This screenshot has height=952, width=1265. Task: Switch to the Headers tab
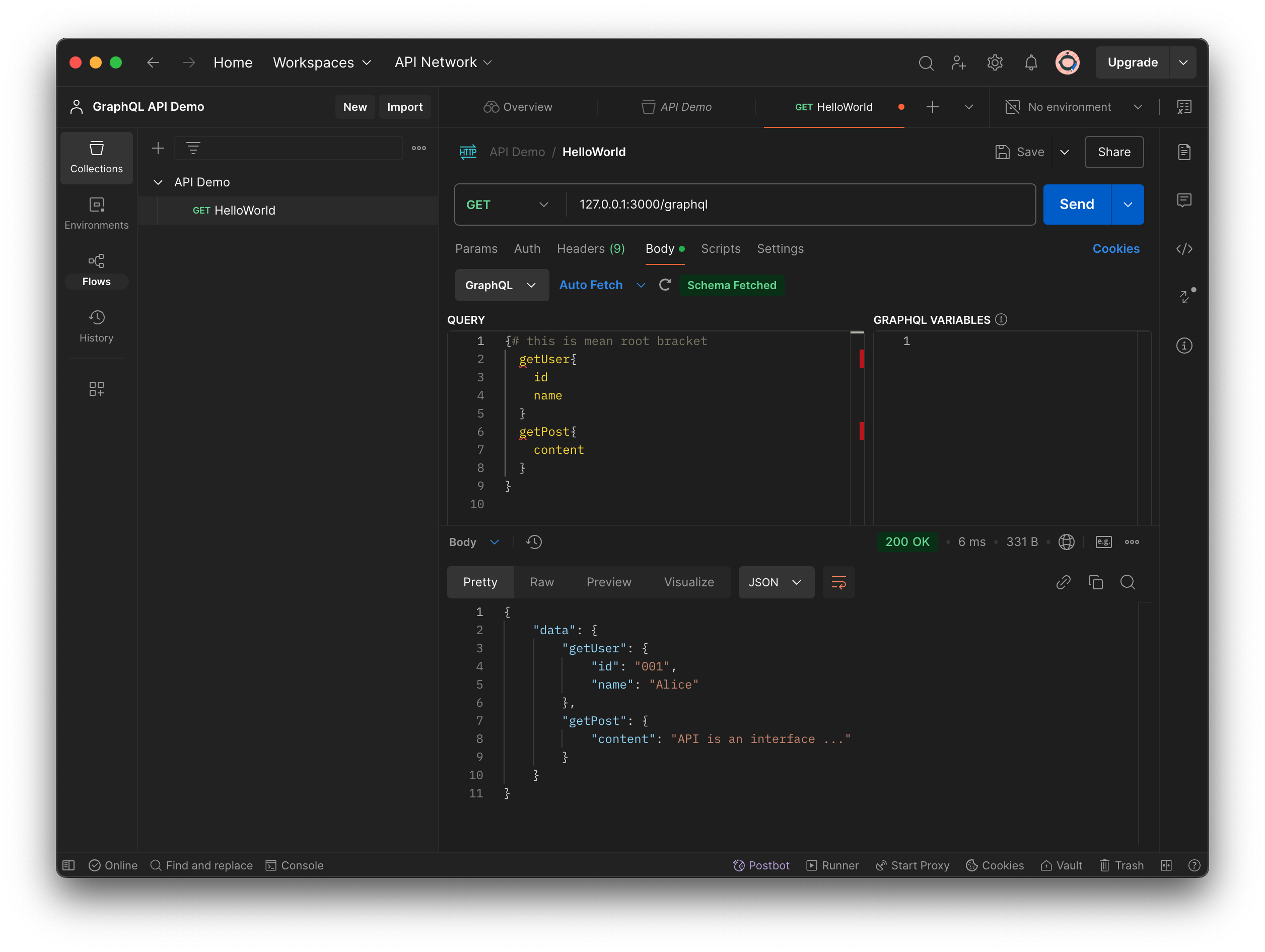pos(590,248)
